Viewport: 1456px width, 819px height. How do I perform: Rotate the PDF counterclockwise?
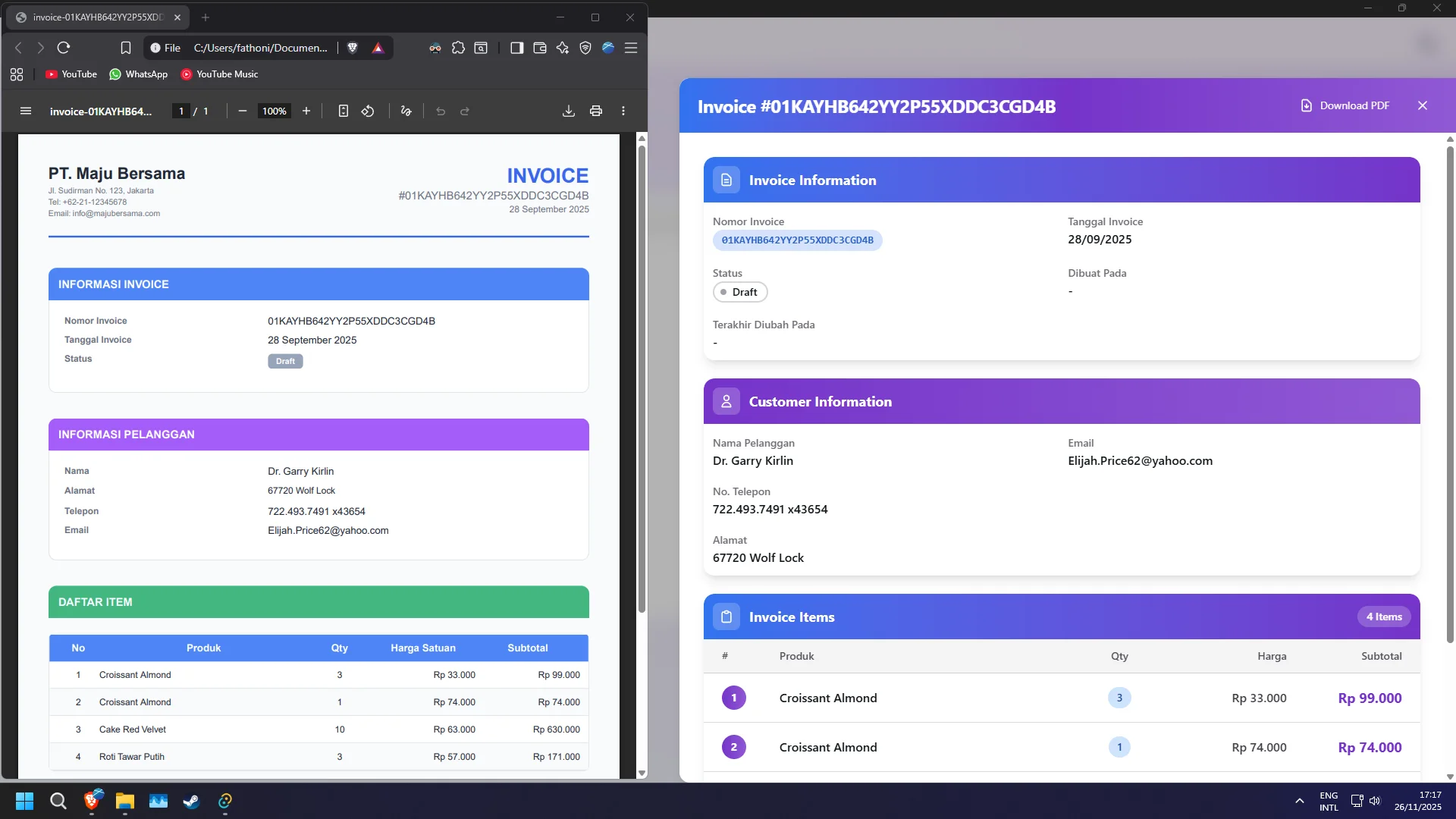[368, 111]
